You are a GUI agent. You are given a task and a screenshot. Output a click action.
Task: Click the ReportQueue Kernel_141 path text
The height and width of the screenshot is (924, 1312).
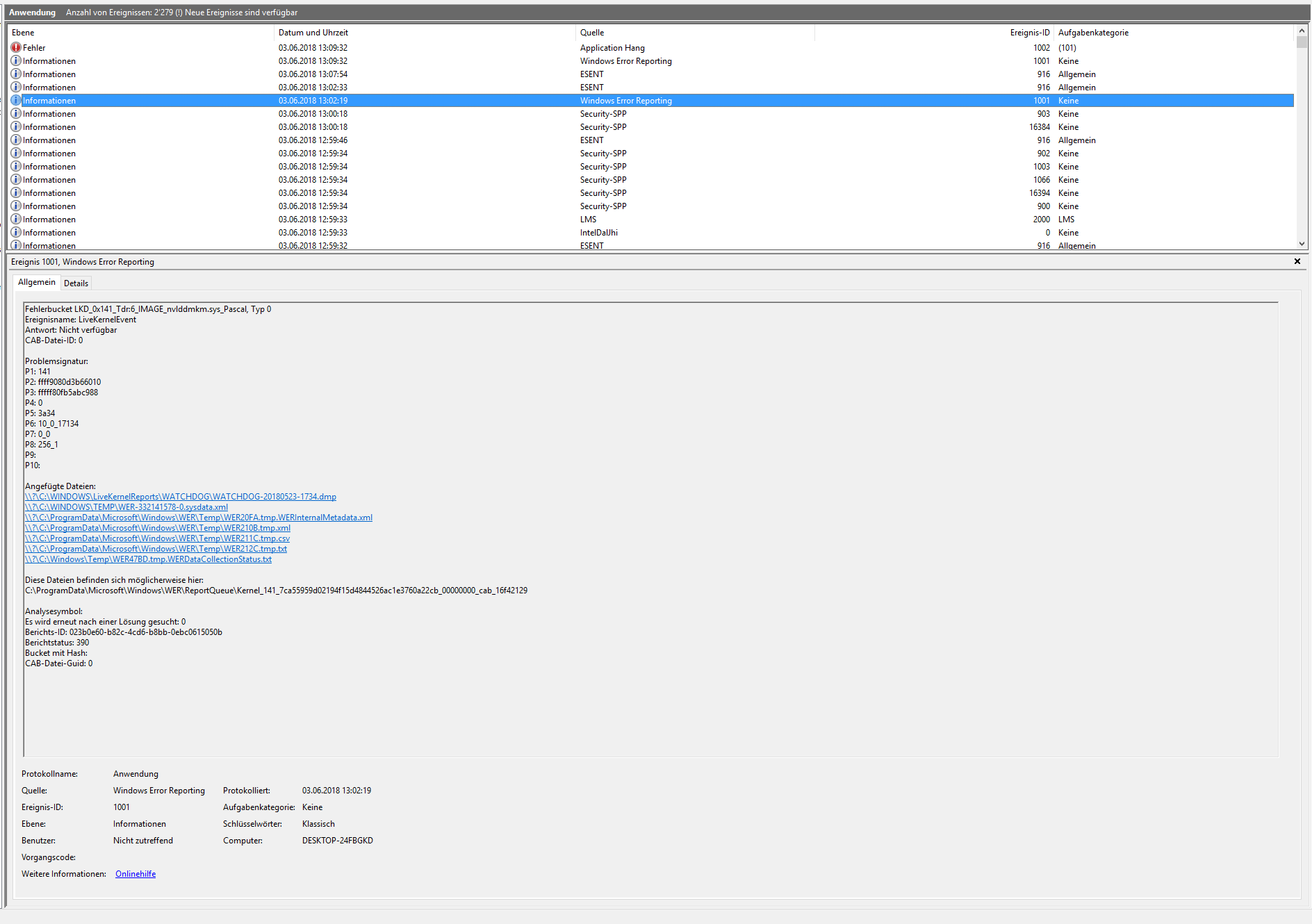coord(277,591)
